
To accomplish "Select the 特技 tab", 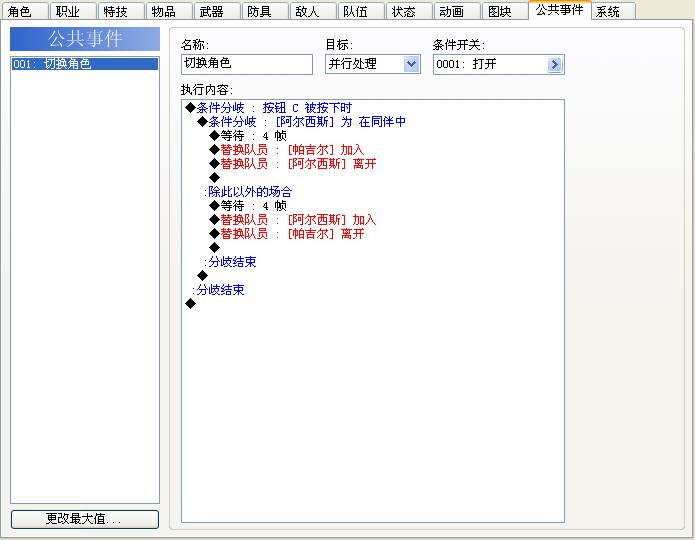I will [121, 11].
